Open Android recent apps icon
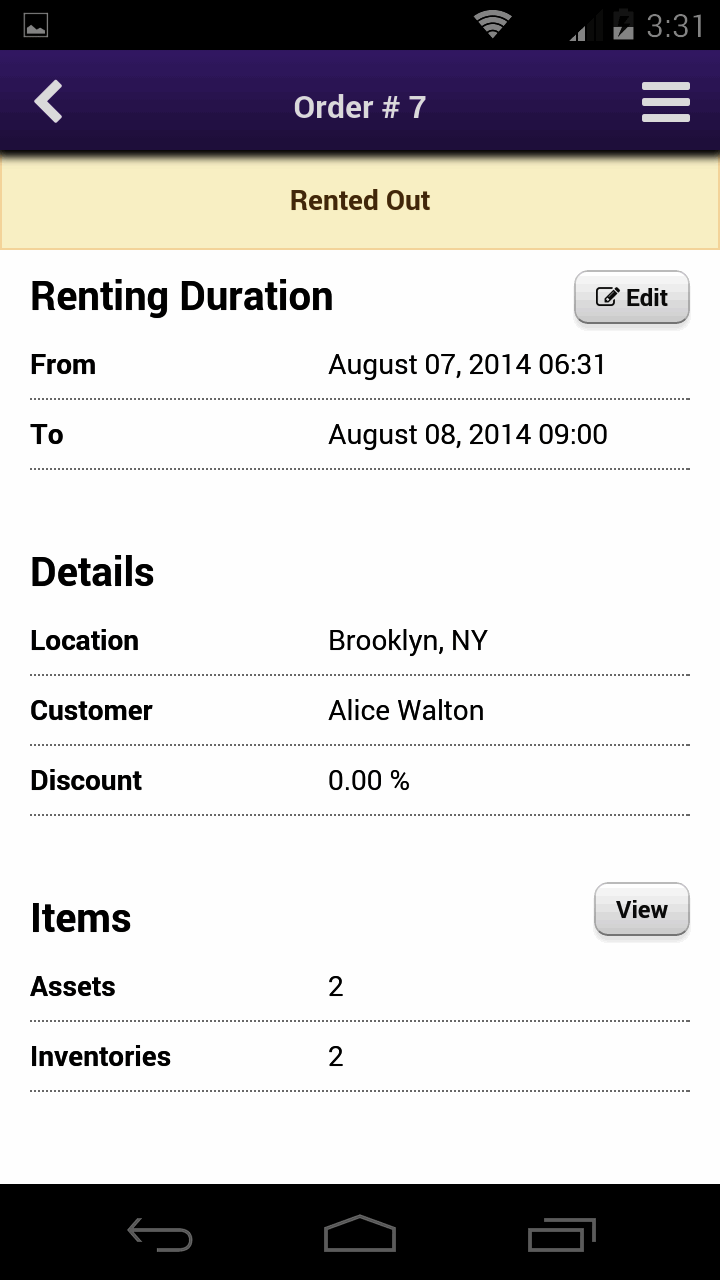 [x=561, y=1234]
